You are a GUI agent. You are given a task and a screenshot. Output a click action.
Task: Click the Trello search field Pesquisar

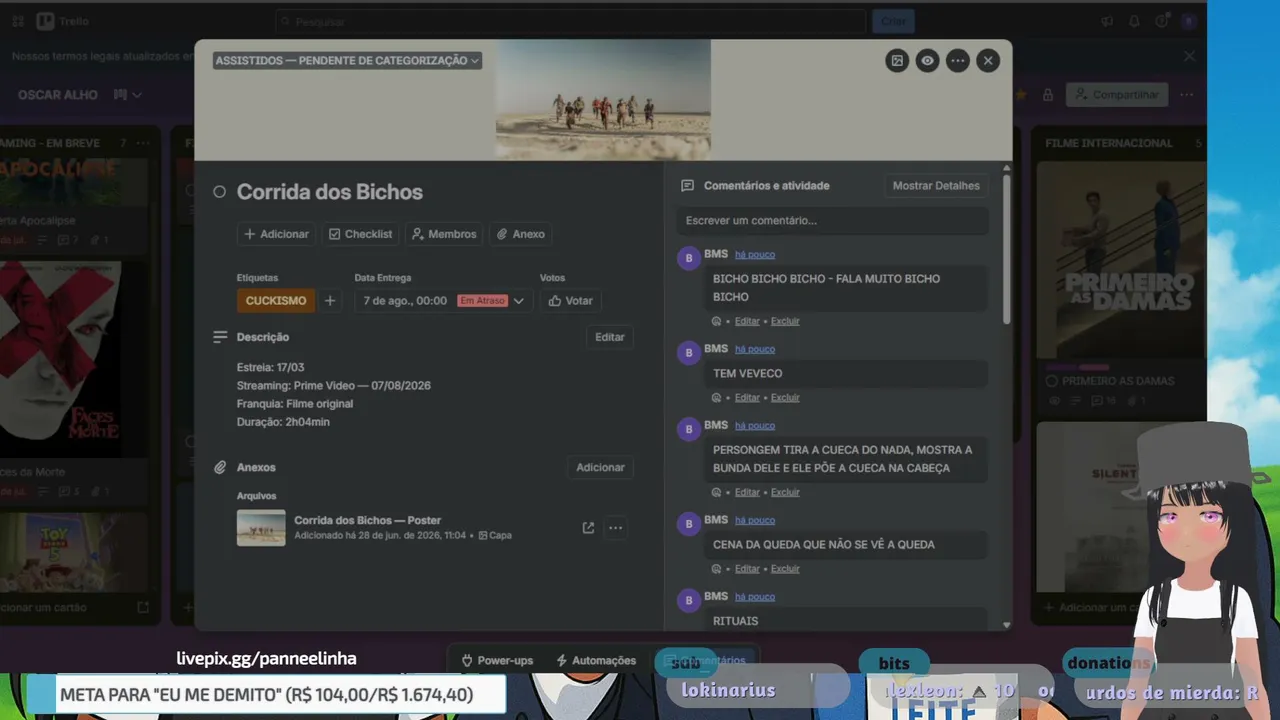pos(570,21)
